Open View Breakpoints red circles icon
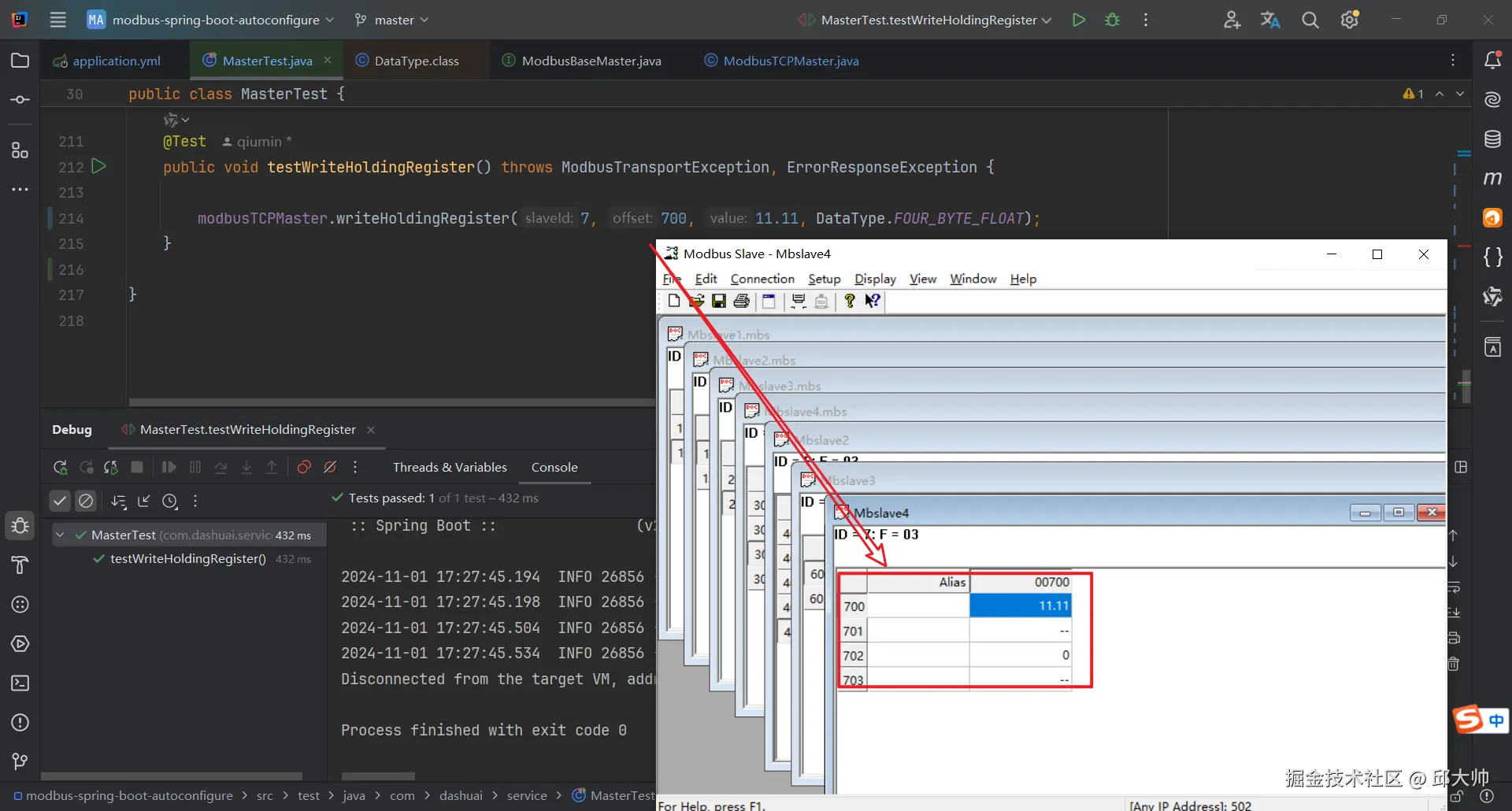Image resolution: width=1512 pixels, height=811 pixels. tap(304, 468)
